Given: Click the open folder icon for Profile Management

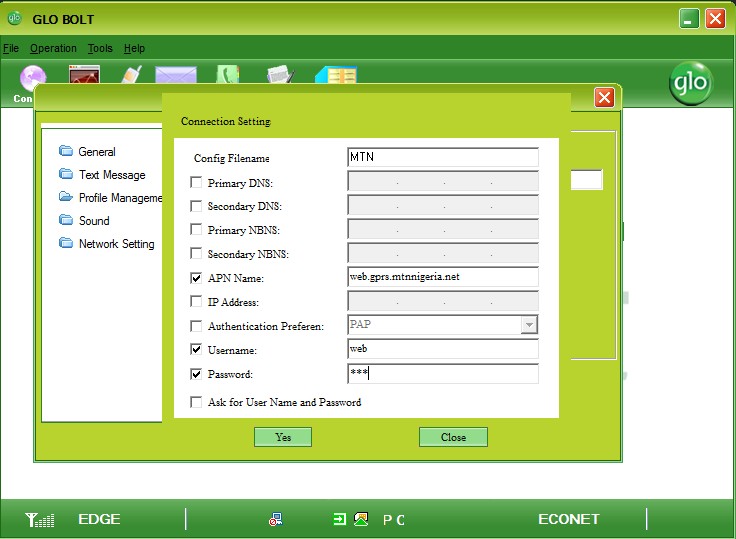Looking at the screenshot, I should (66, 197).
